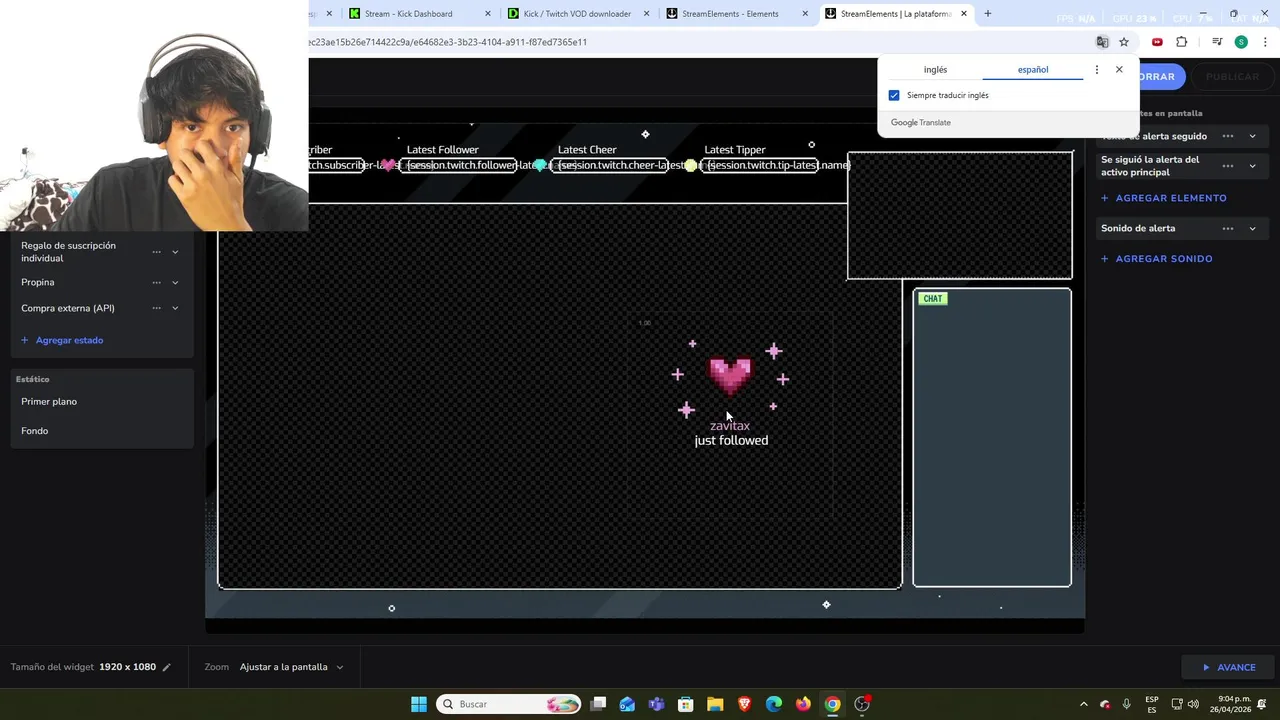Edit widget size with pencil icon

(167, 667)
